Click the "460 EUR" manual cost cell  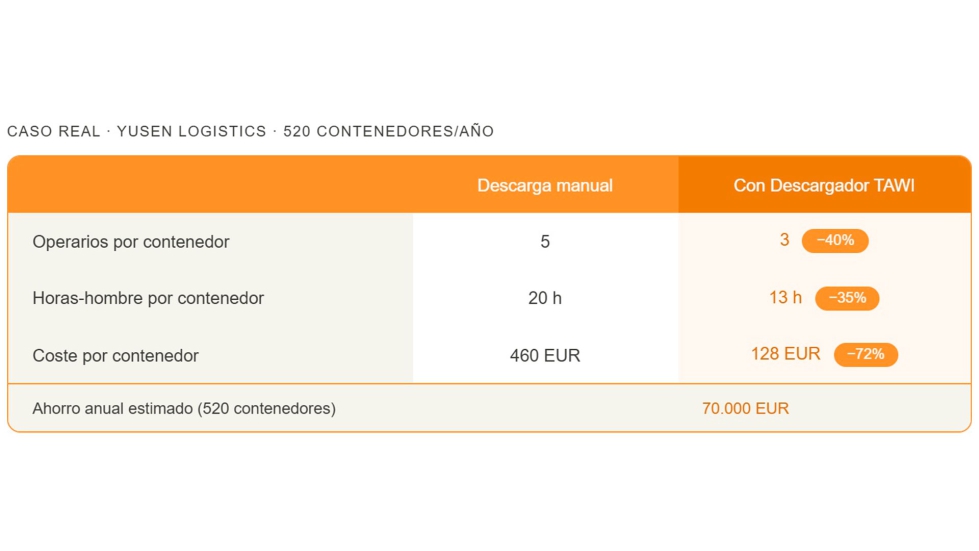tap(545, 356)
